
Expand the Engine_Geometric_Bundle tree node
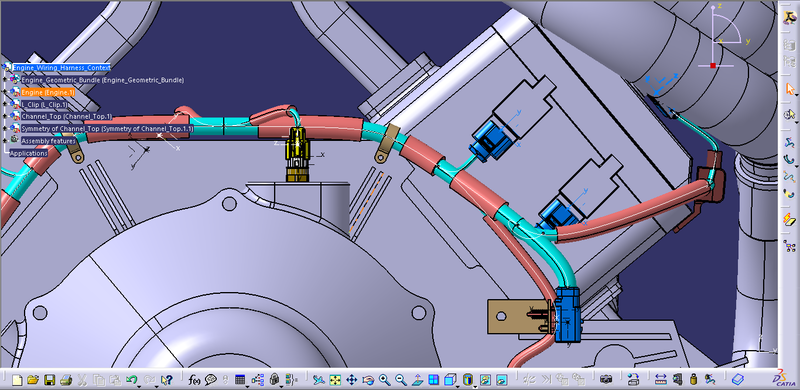click(6, 80)
